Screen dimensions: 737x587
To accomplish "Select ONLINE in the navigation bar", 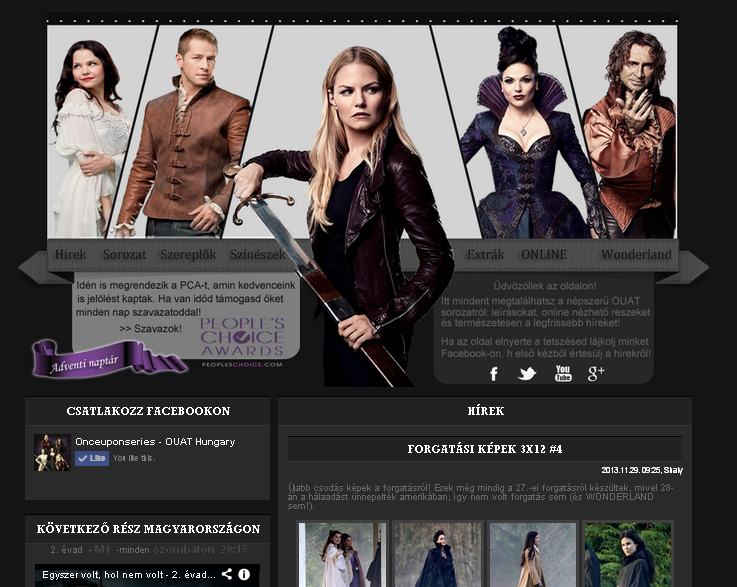I will point(544,255).
